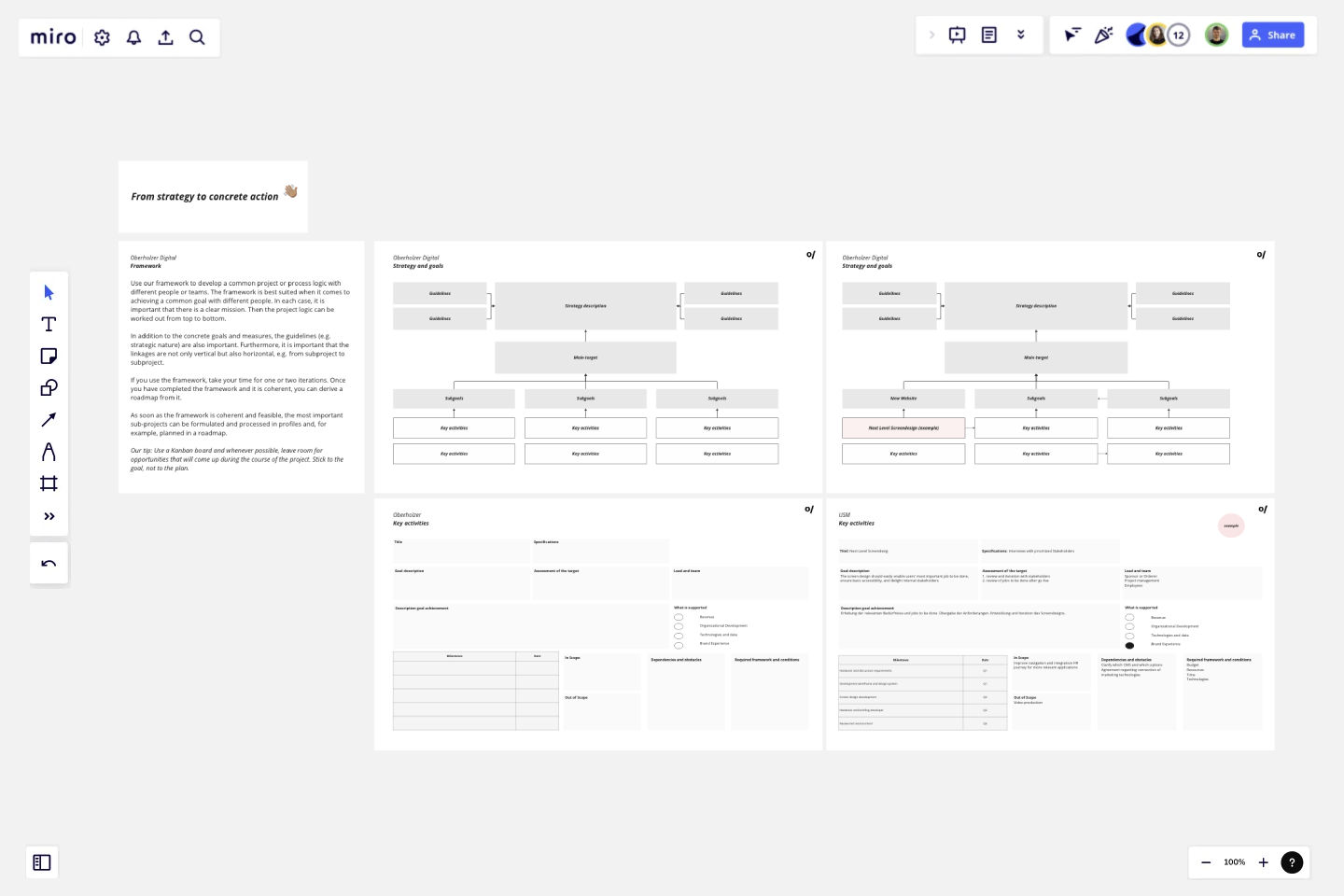This screenshot has height=896, width=1344.
Task: Select the sticky note tool
Action: (x=49, y=356)
